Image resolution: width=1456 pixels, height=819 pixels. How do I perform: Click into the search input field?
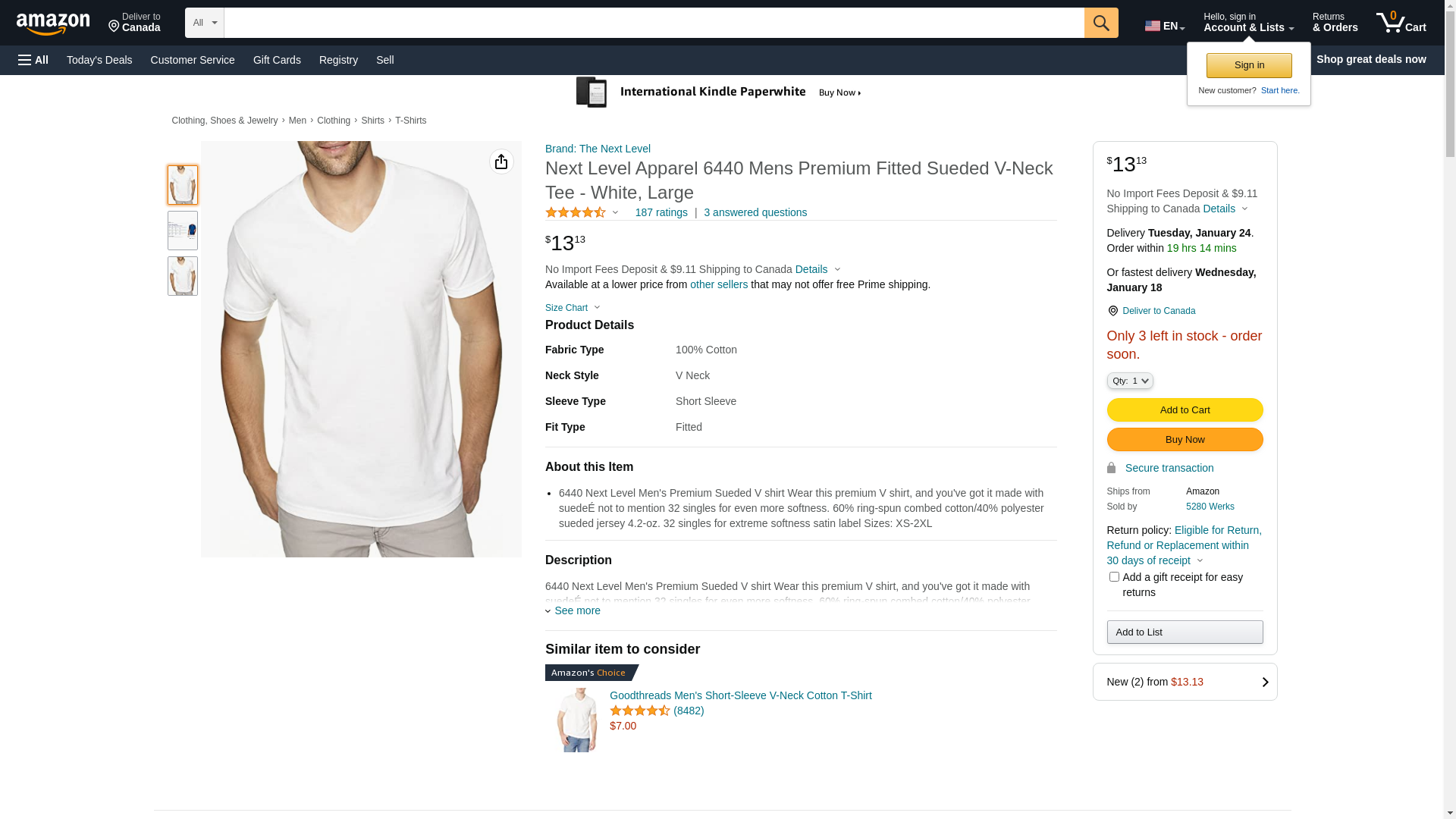pos(653,23)
